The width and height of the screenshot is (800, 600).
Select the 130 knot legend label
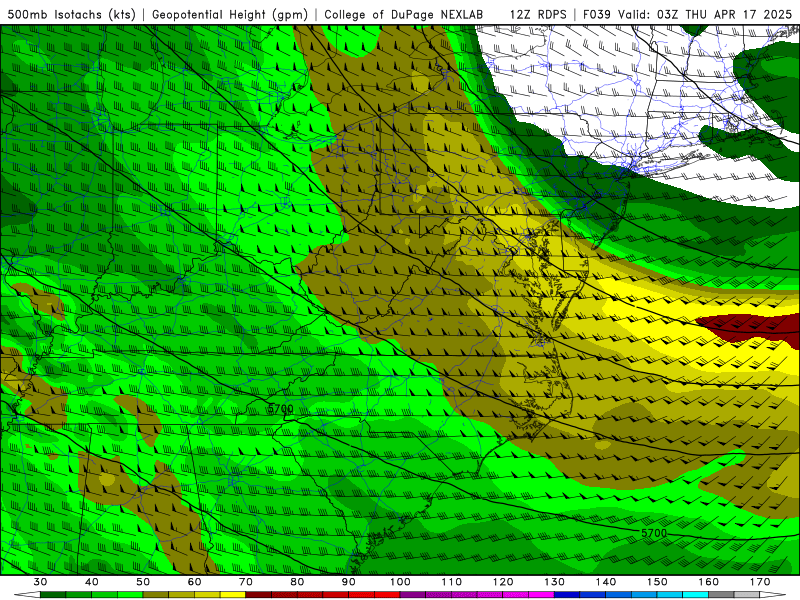pyautogui.click(x=555, y=582)
